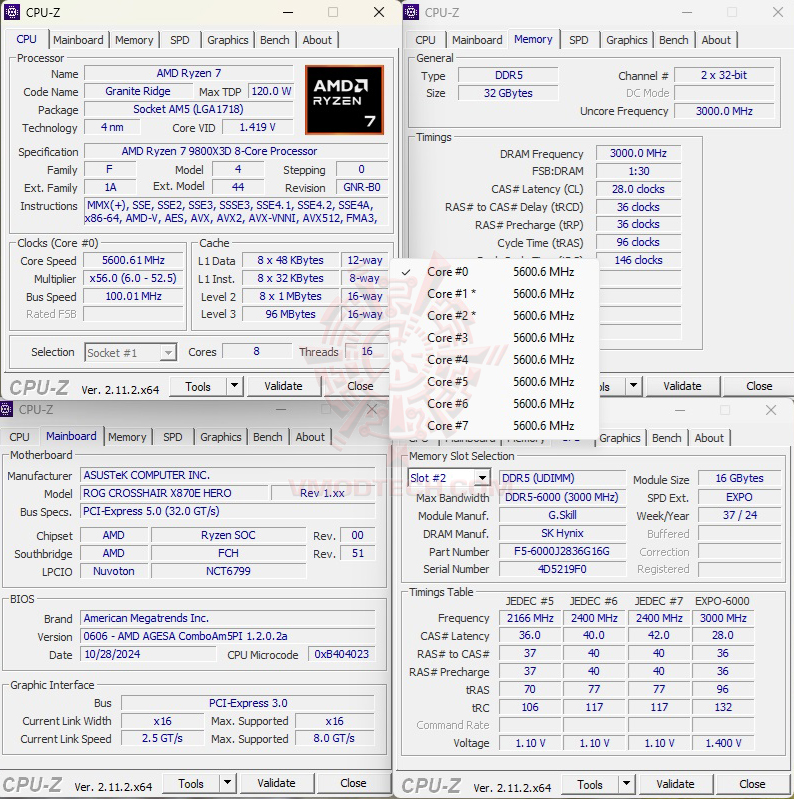Click the CPU Microcode value 0xB404023

point(341,654)
